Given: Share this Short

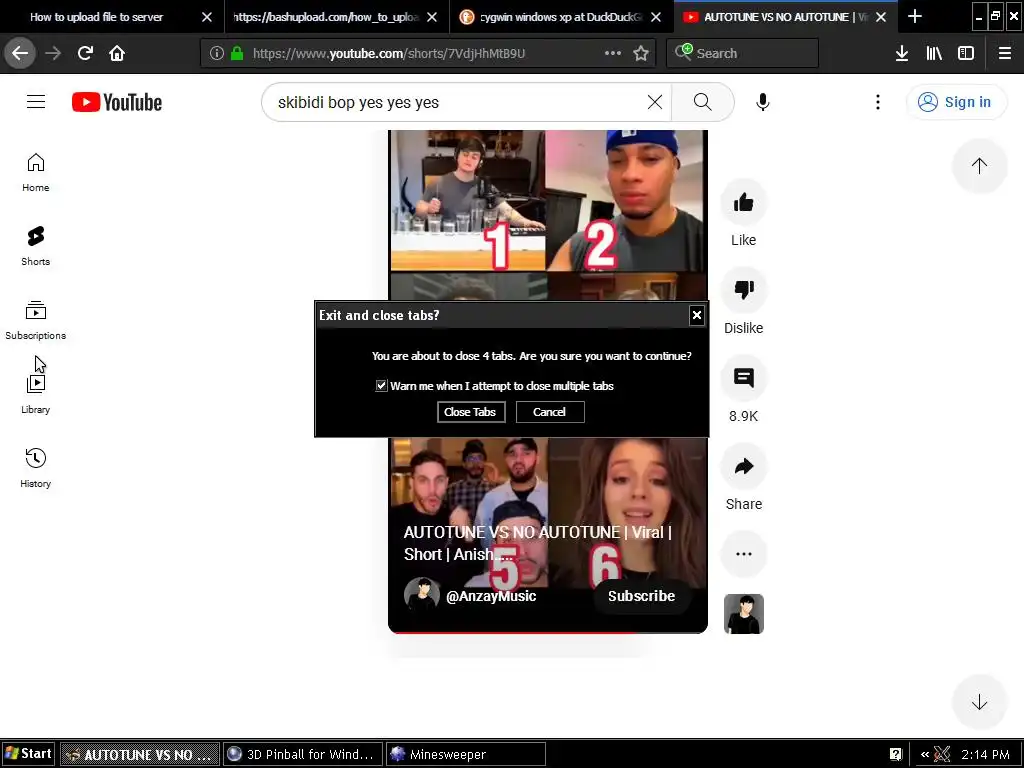Looking at the screenshot, I should (x=743, y=466).
